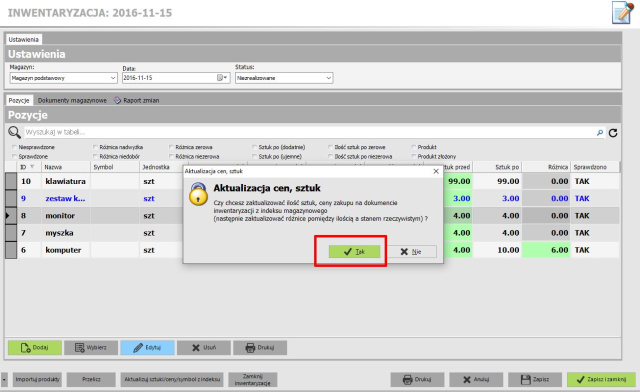Sort by the Nazwa column header
Viewport: 640px width, 392px height.
click(x=65, y=167)
